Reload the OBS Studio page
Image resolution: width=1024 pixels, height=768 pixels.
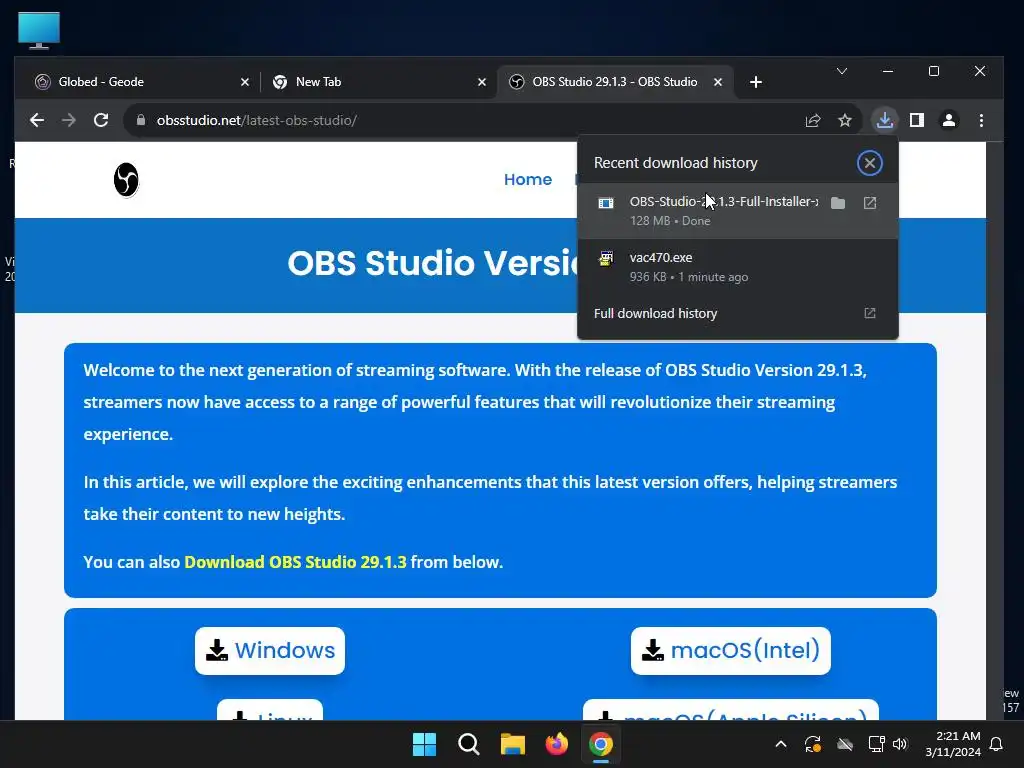click(101, 120)
